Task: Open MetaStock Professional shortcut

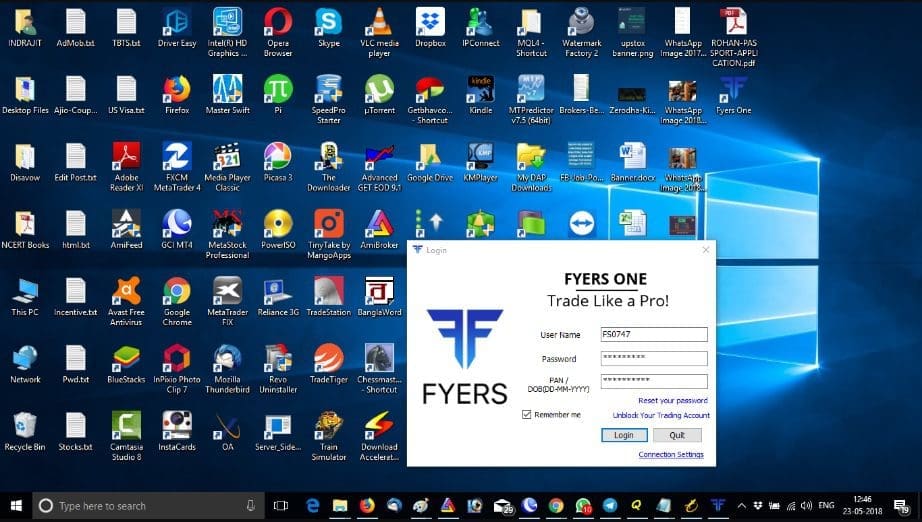Action: click(228, 234)
